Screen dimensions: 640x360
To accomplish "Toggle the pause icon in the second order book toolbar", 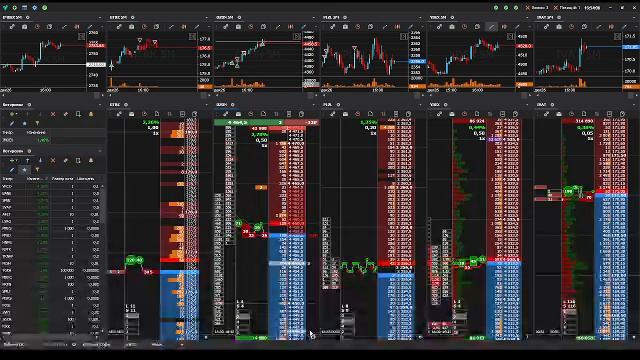I will [170, 114].
